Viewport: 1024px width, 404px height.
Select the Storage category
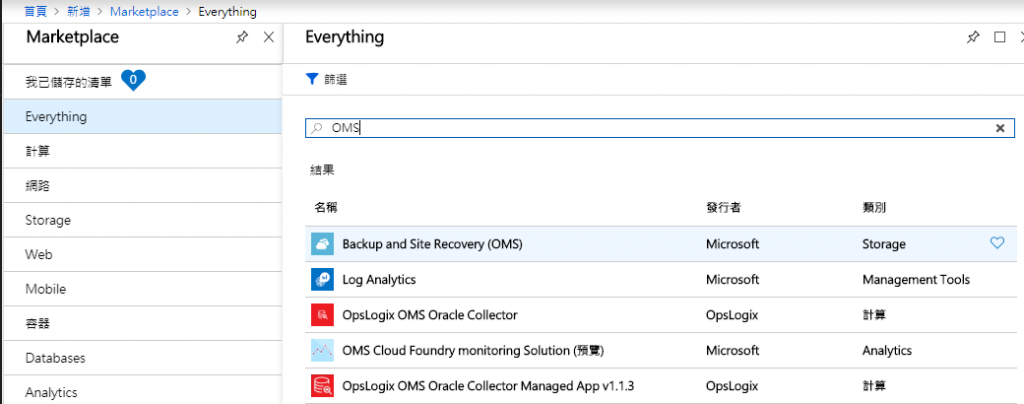click(143, 221)
